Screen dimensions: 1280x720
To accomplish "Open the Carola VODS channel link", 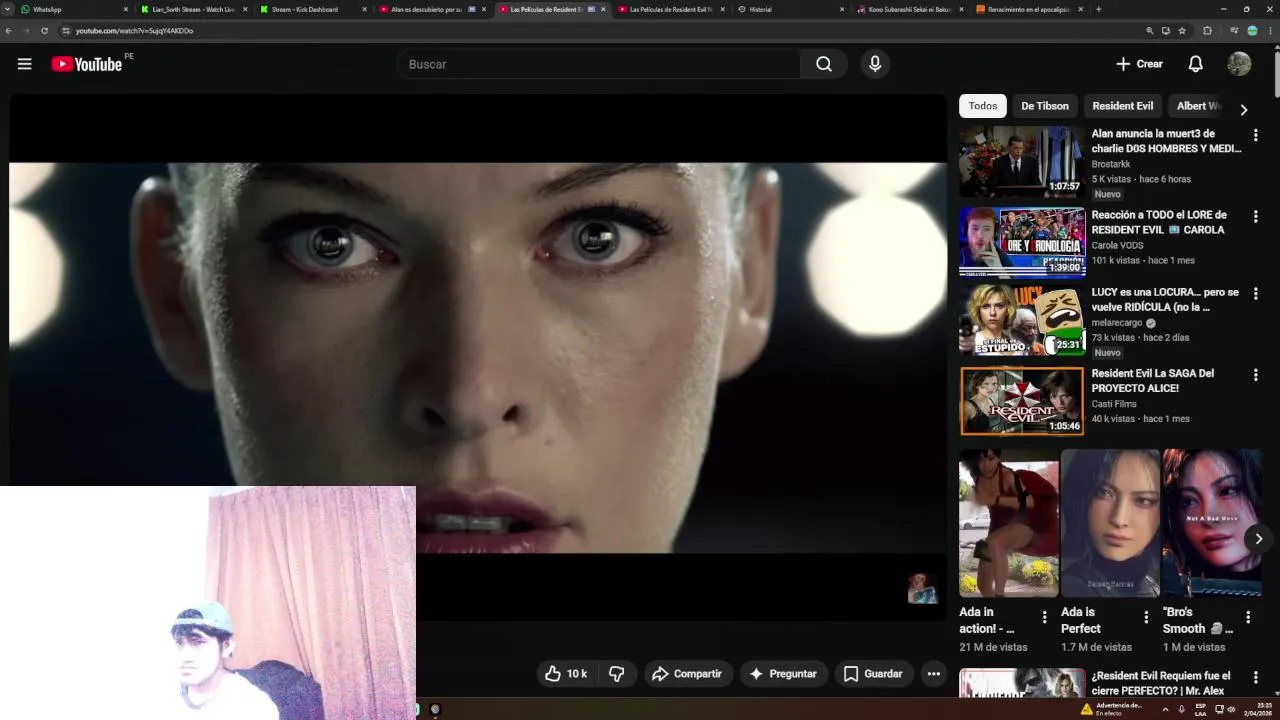I will (1119, 245).
